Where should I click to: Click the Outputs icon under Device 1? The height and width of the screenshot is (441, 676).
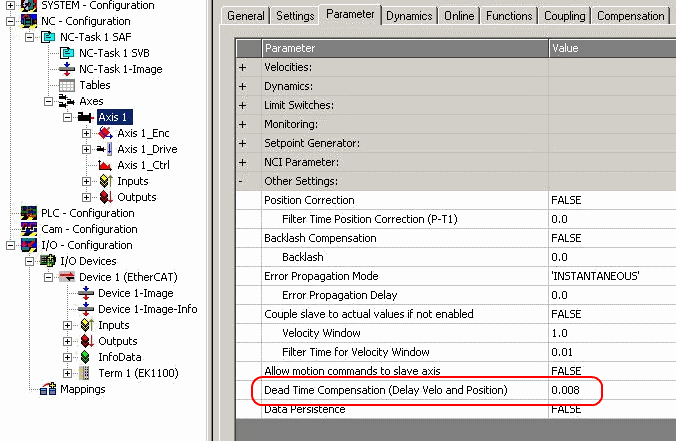pyautogui.click(x=86, y=341)
